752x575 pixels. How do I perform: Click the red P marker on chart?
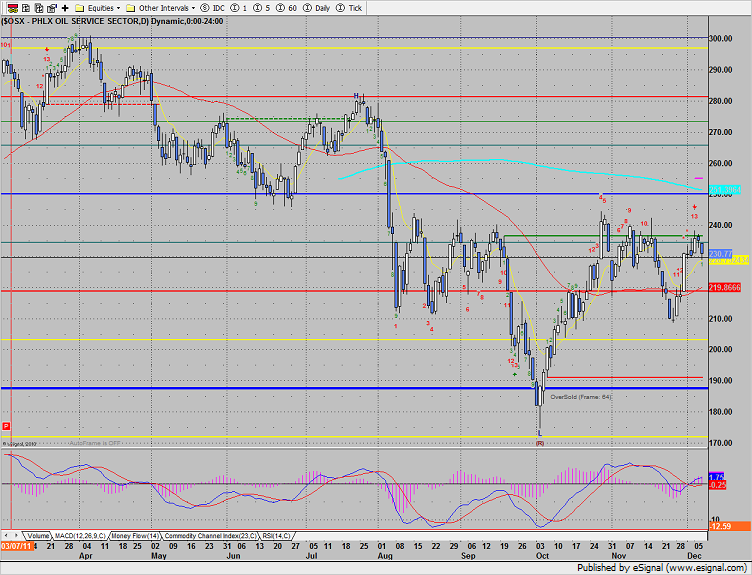(6, 426)
